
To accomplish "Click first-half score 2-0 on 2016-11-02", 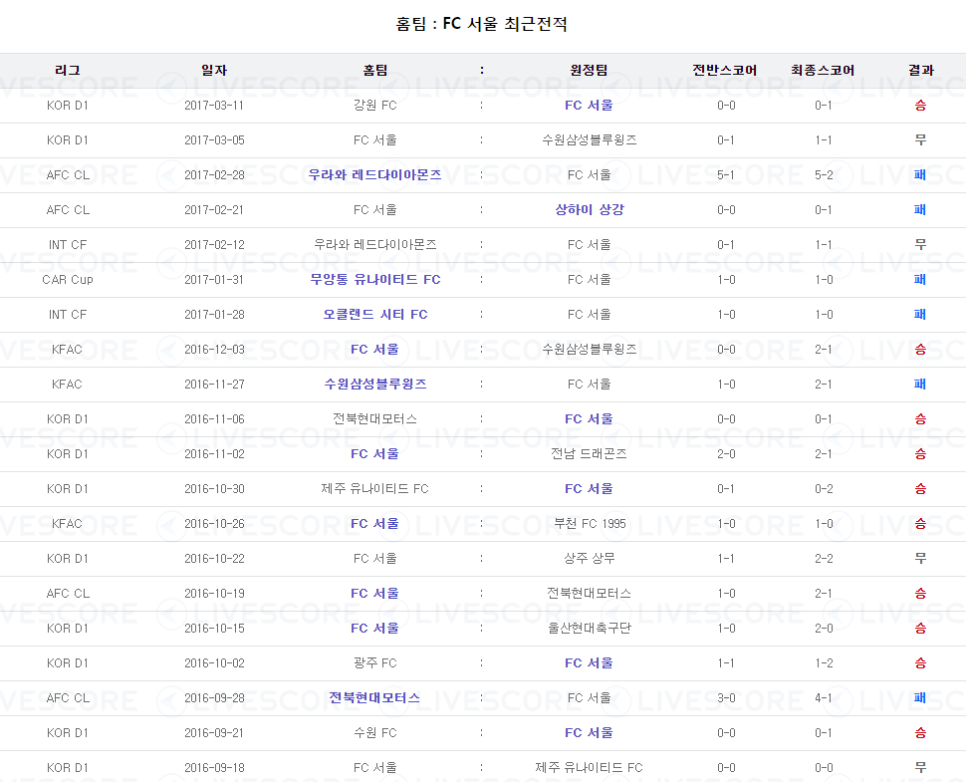I will tap(726, 454).
